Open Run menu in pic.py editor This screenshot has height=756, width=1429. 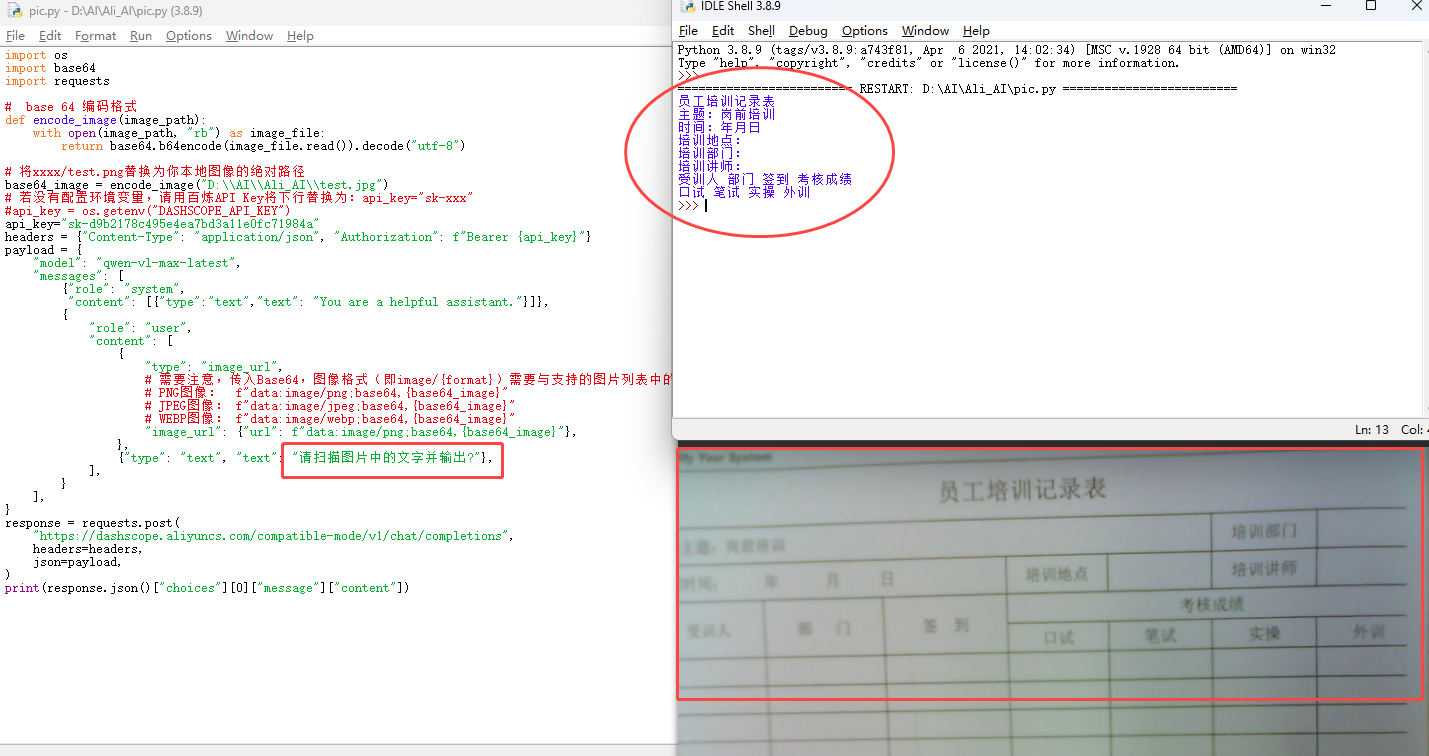tap(141, 36)
